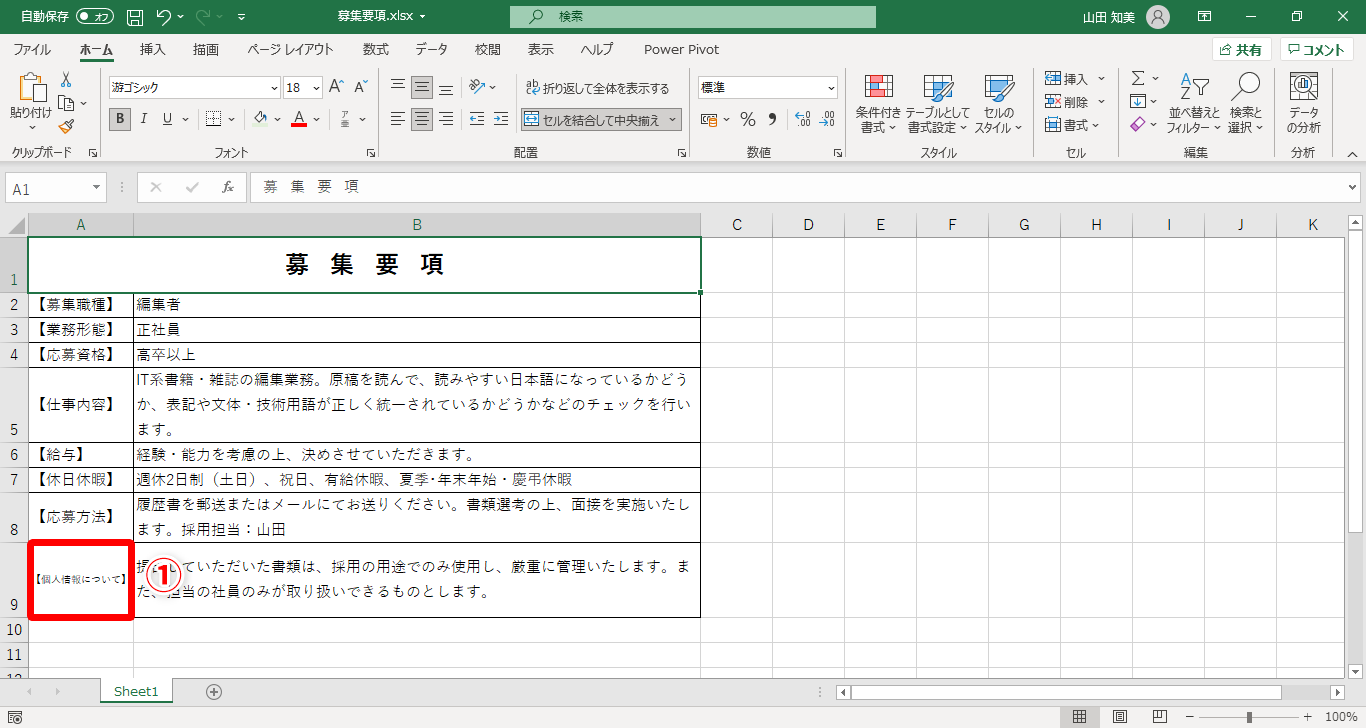Screen dimensions: 1366x728
Task: Click the データの分析 button
Action: (1303, 104)
